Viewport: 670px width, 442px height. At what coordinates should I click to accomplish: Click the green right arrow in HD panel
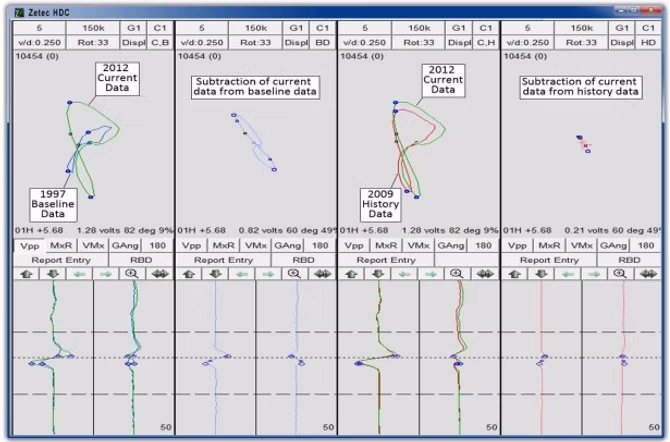coord(594,274)
